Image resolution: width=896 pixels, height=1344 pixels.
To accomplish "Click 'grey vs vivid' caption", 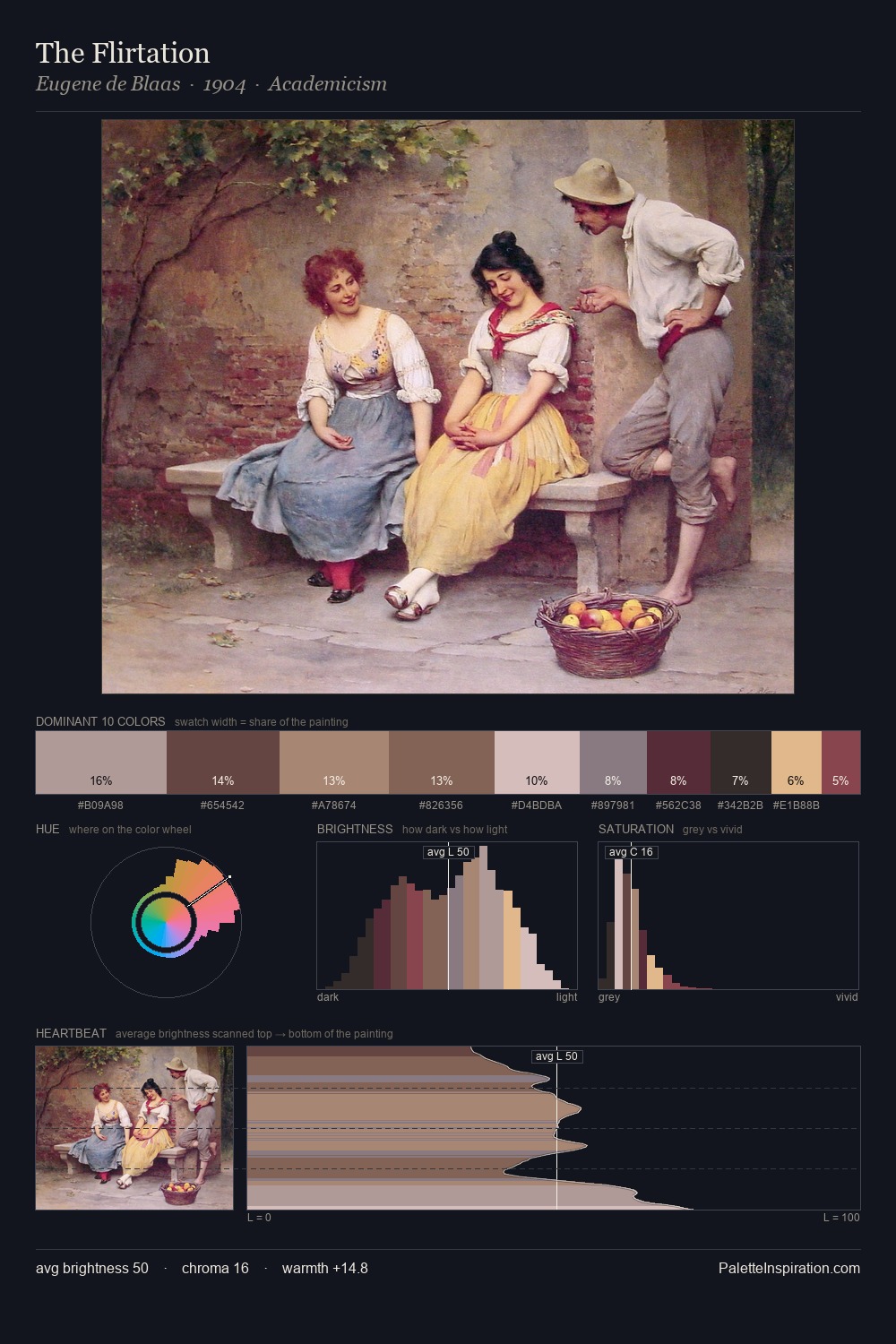I will click(712, 830).
